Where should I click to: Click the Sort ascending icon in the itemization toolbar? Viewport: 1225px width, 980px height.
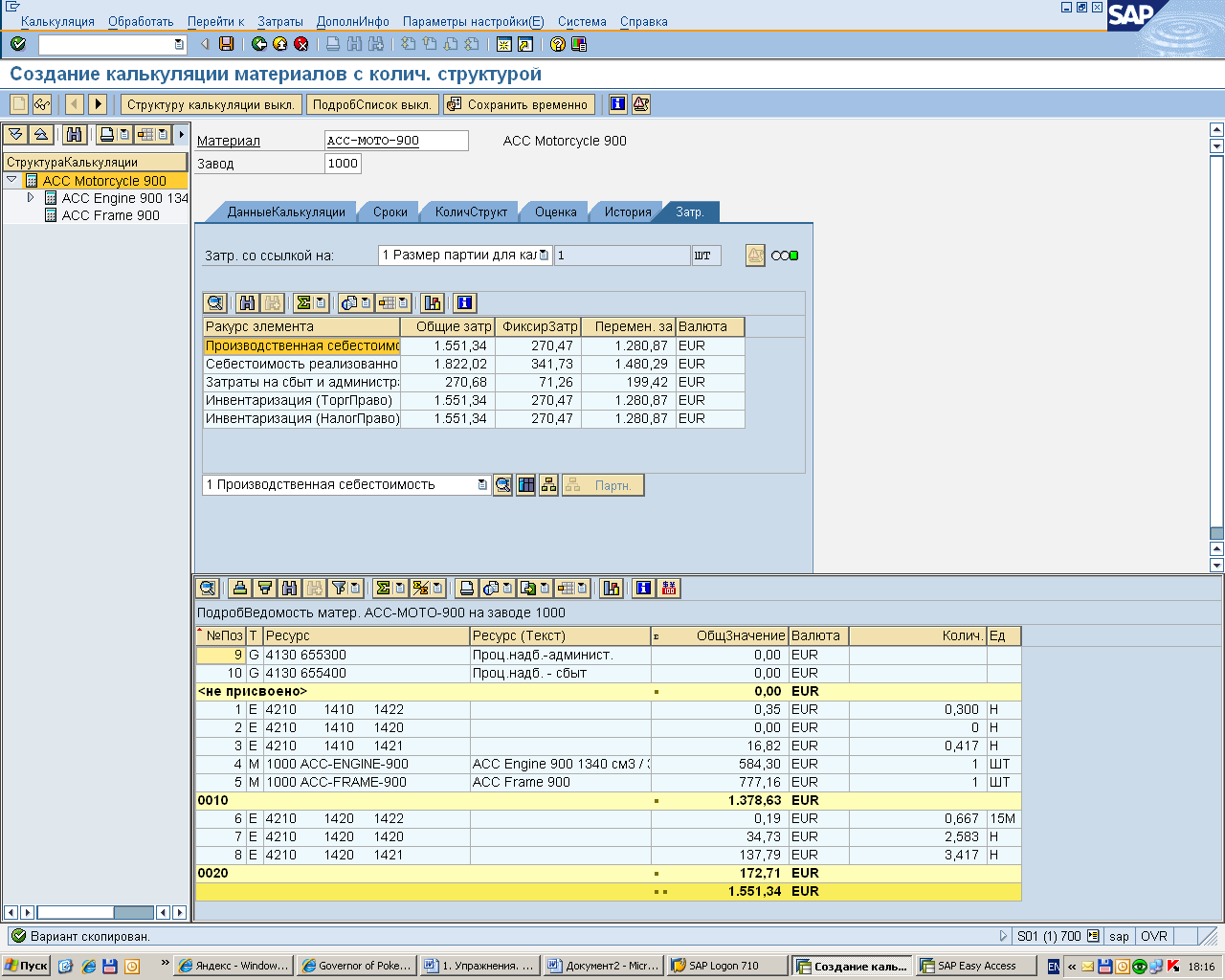pos(240,588)
